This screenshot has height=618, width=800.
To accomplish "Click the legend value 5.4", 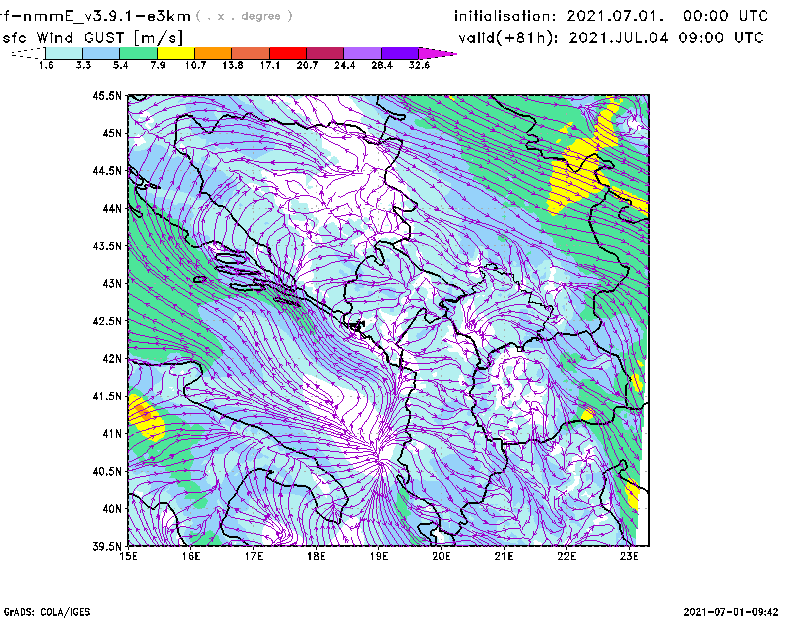I will [120, 65].
